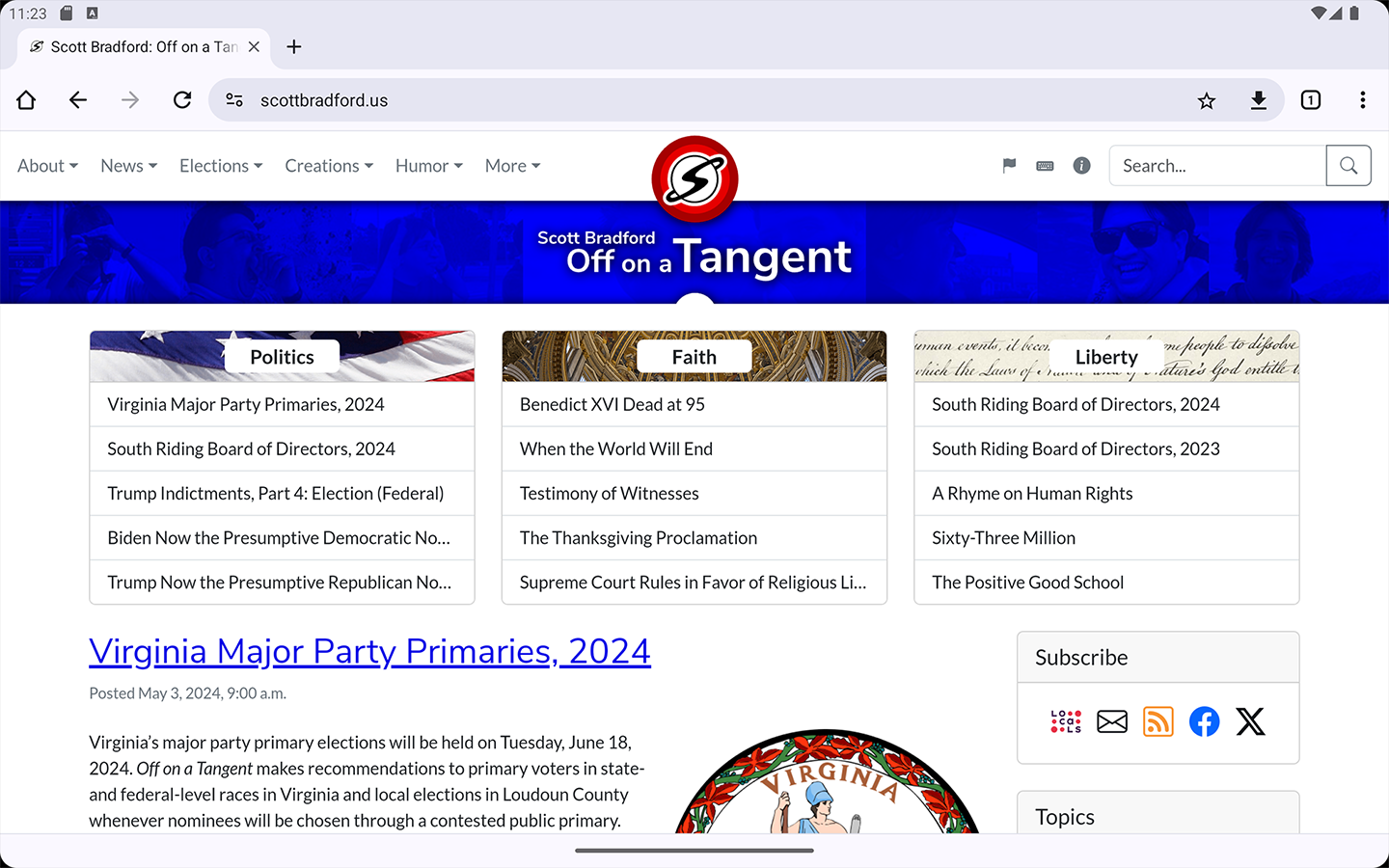
Task: Open the Virginia Major Party Primaries, 2024 headline
Action: click(369, 652)
